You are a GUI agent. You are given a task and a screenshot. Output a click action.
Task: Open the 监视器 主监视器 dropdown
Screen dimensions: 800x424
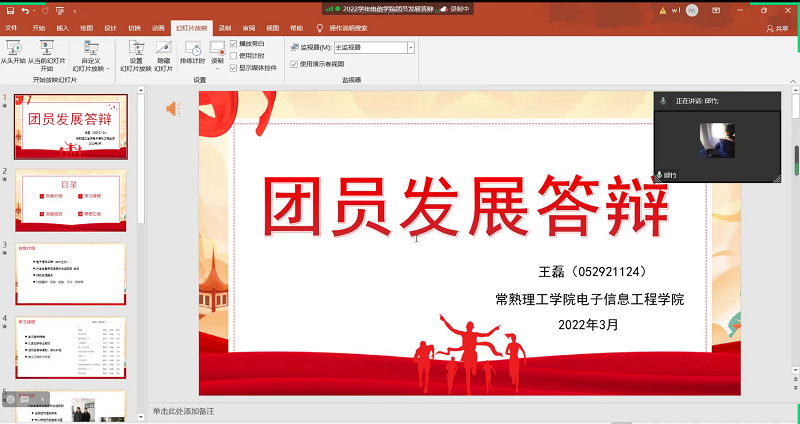[411, 47]
